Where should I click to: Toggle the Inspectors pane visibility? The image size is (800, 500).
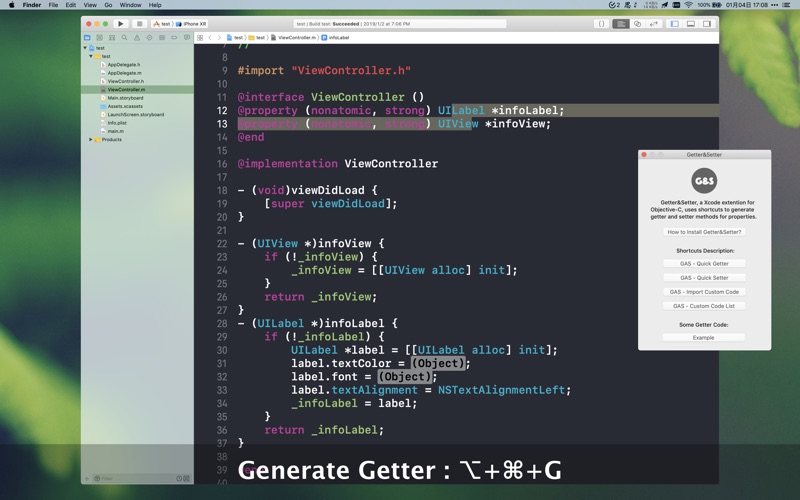click(x=707, y=23)
